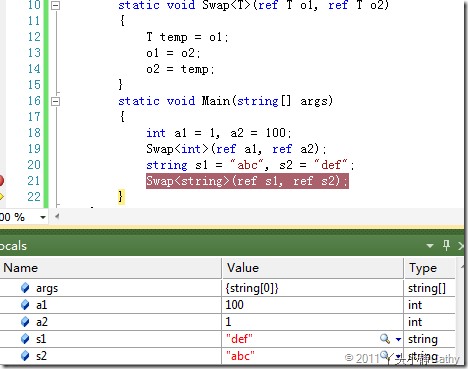This screenshot has width=468, height=369.
Task: Open the Locals window position dropdown arrow
Action: point(430,246)
